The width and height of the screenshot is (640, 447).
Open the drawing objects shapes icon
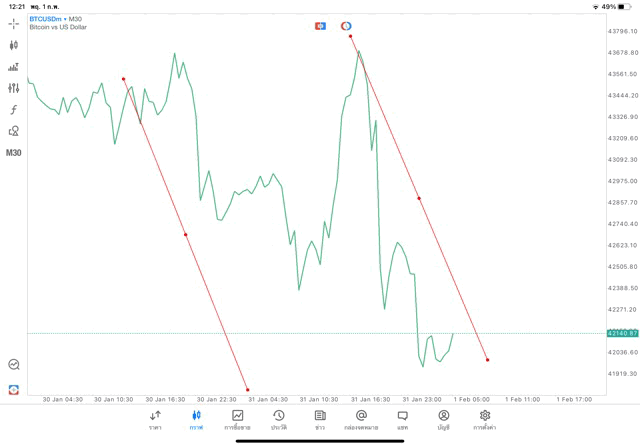coord(14,131)
